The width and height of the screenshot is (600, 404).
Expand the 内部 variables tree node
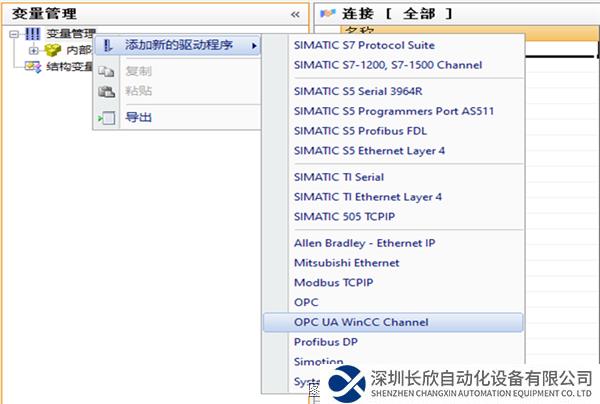click(x=33, y=50)
